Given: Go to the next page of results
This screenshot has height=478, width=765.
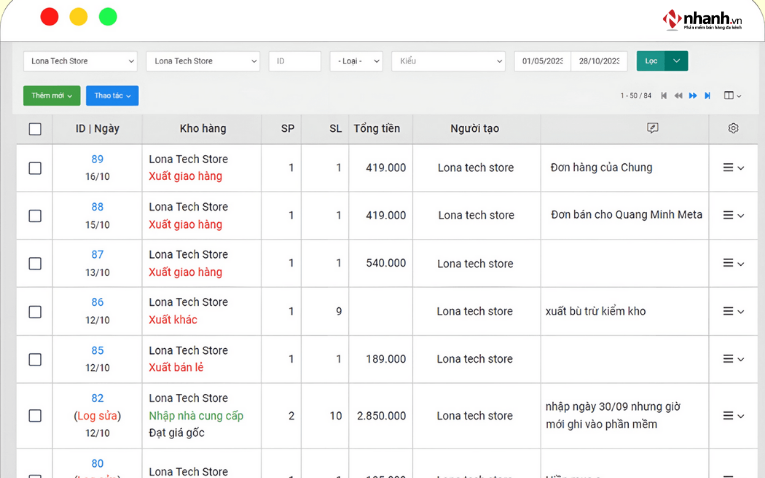Looking at the screenshot, I should pos(693,96).
